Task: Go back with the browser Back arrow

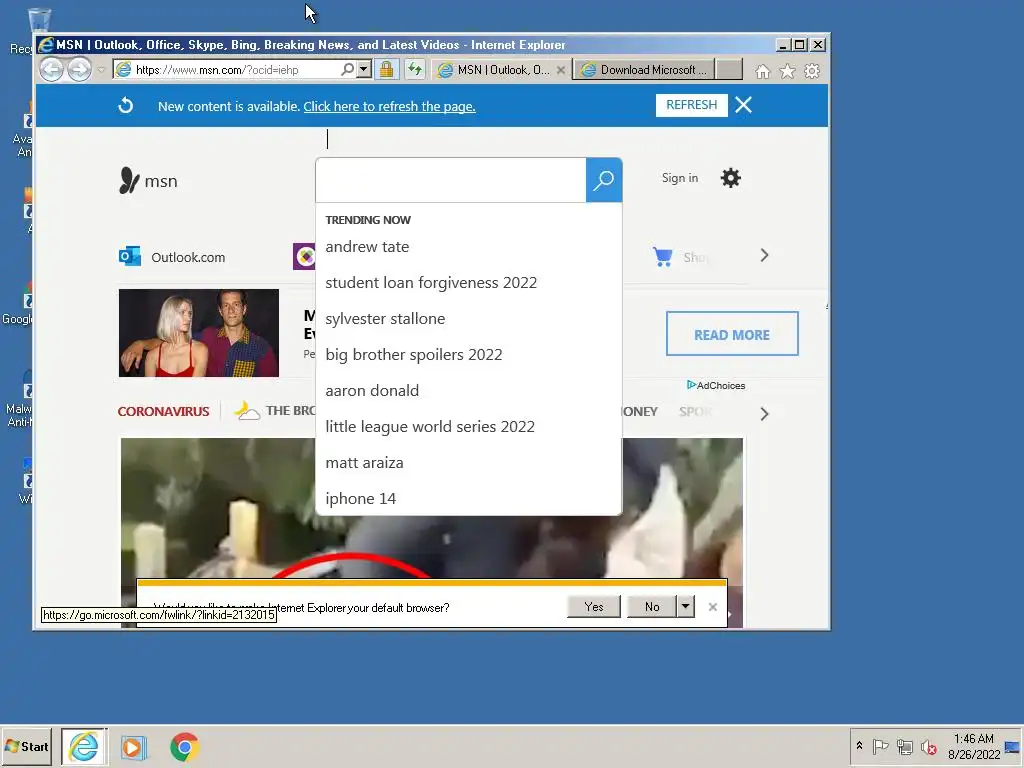Action: (x=52, y=69)
